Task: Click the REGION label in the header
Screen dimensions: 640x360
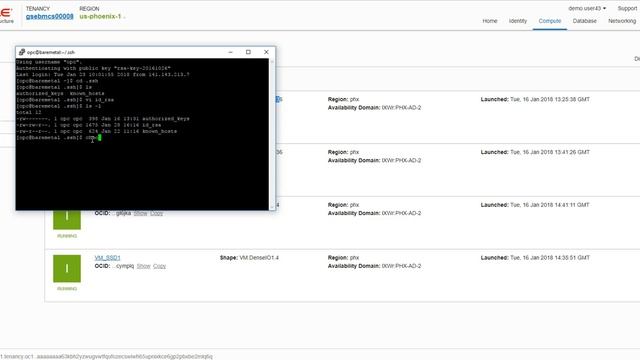Action: 89,9
